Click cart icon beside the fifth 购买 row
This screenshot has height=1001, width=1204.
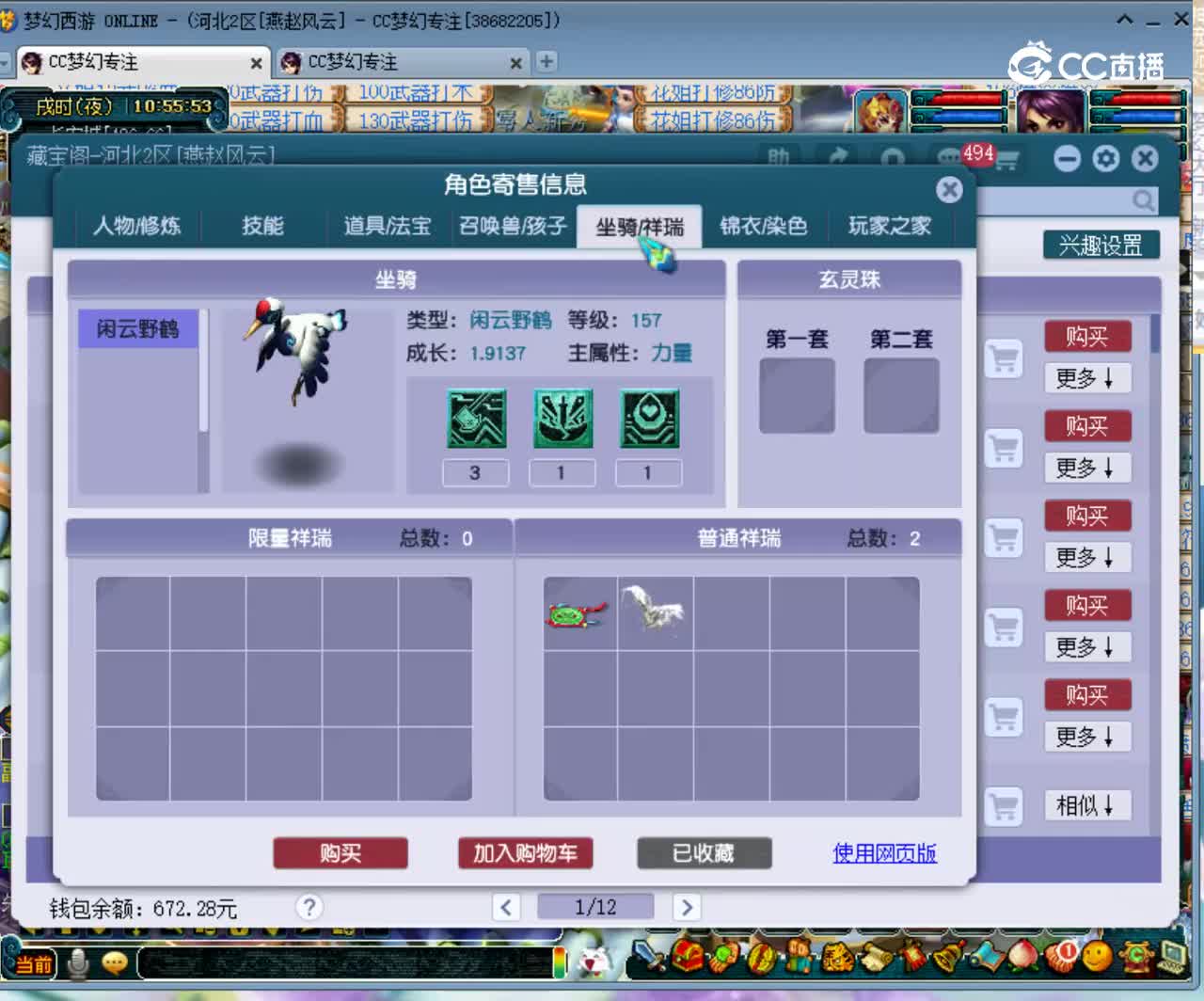coord(1004,718)
